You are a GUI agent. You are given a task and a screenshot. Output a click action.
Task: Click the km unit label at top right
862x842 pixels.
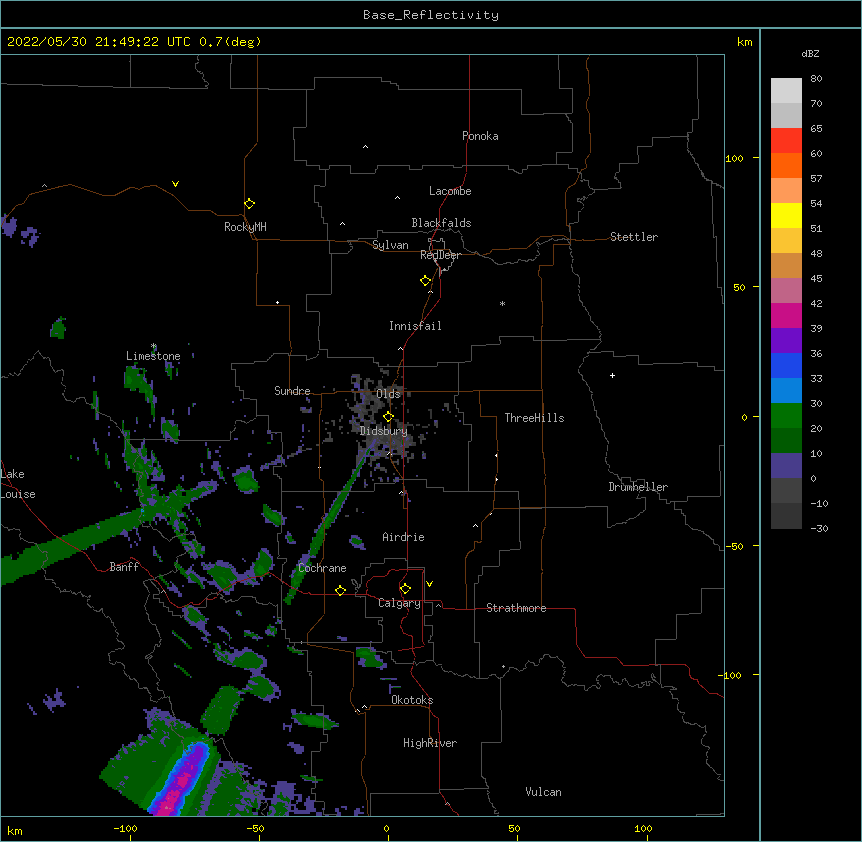[x=744, y=42]
